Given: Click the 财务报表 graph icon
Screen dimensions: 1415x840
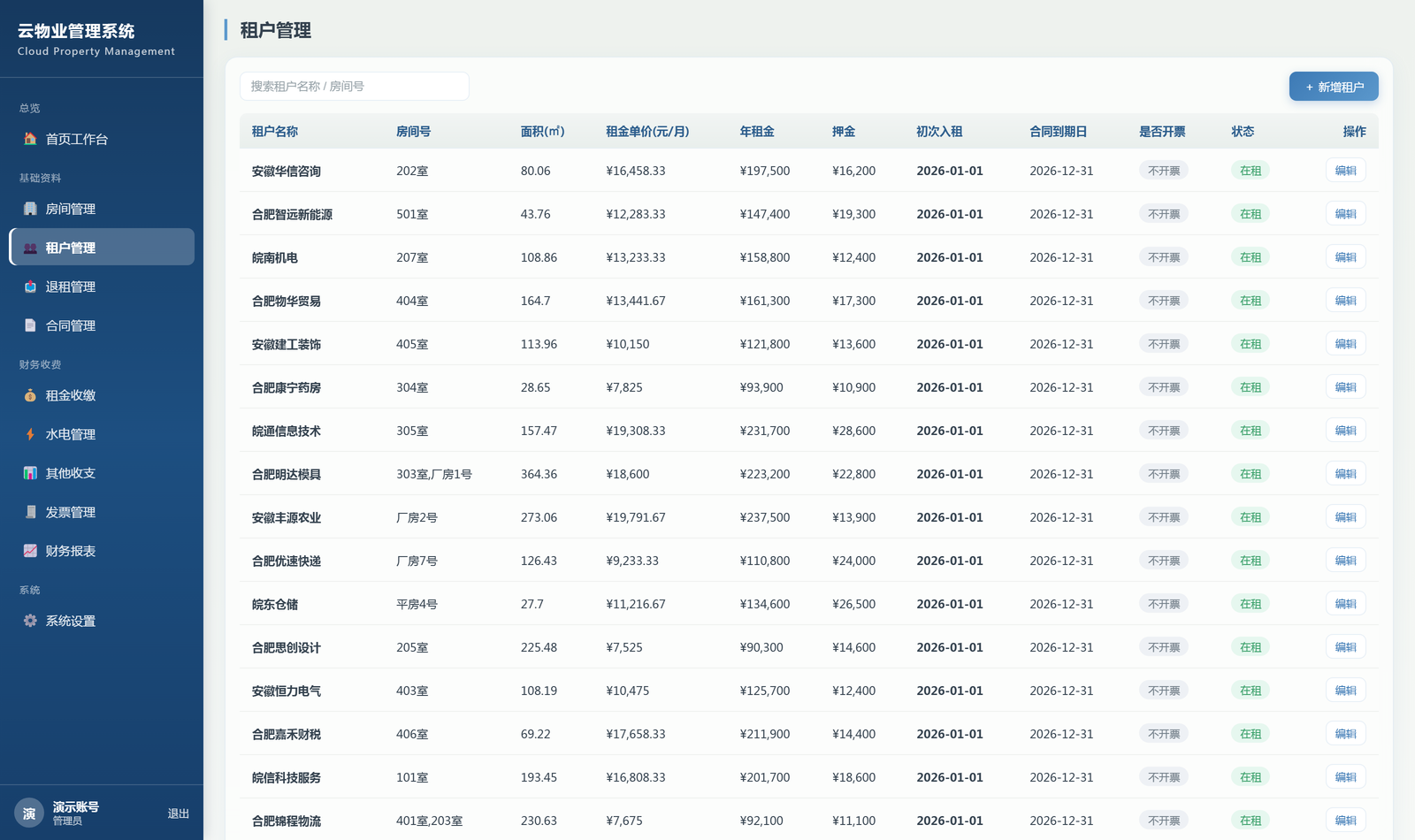Looking at the screenshot, I should pos(30,551).
